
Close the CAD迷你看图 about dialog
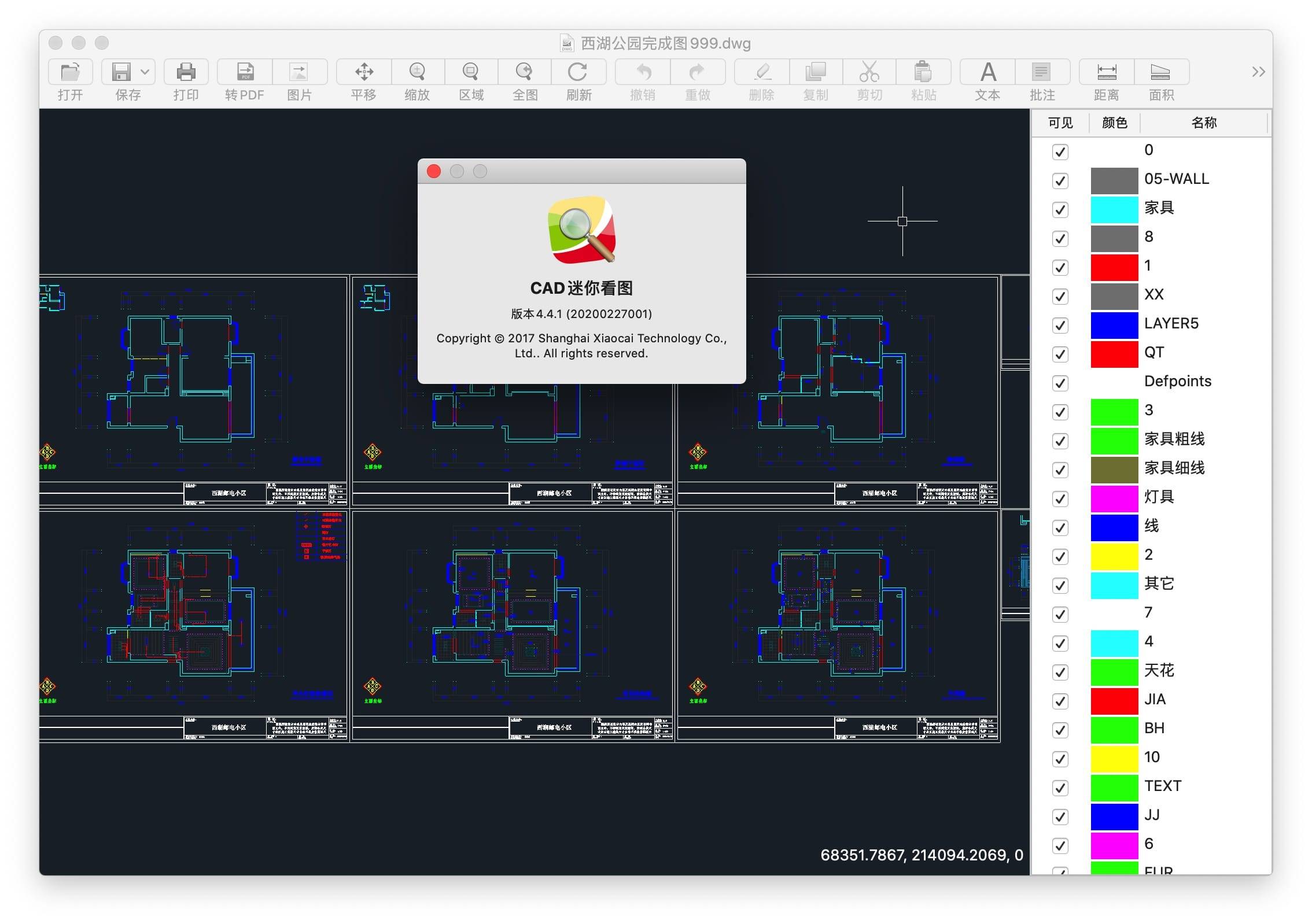coord(434,171)
